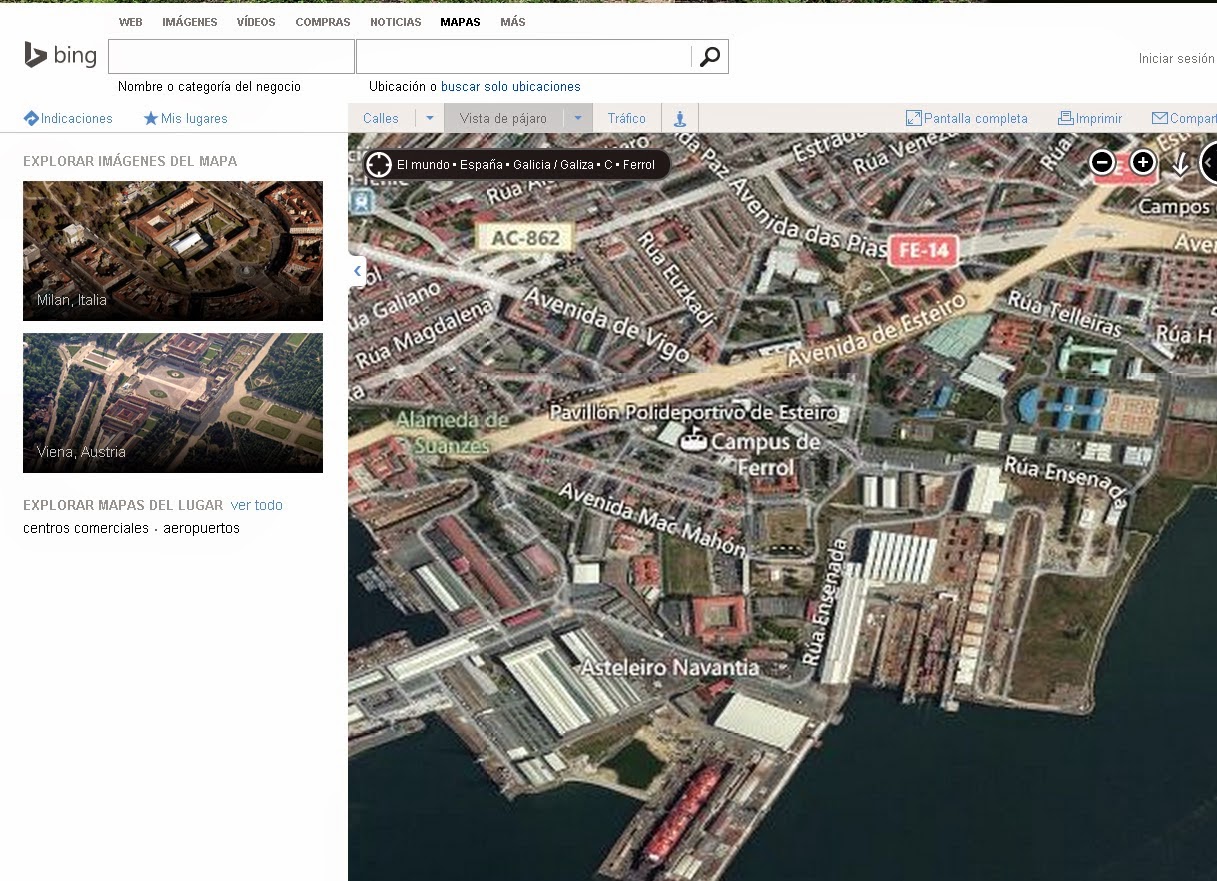The image size is (1217, 881).
Task: Open the NOTICIAS tab
Action: click(396, 22)
